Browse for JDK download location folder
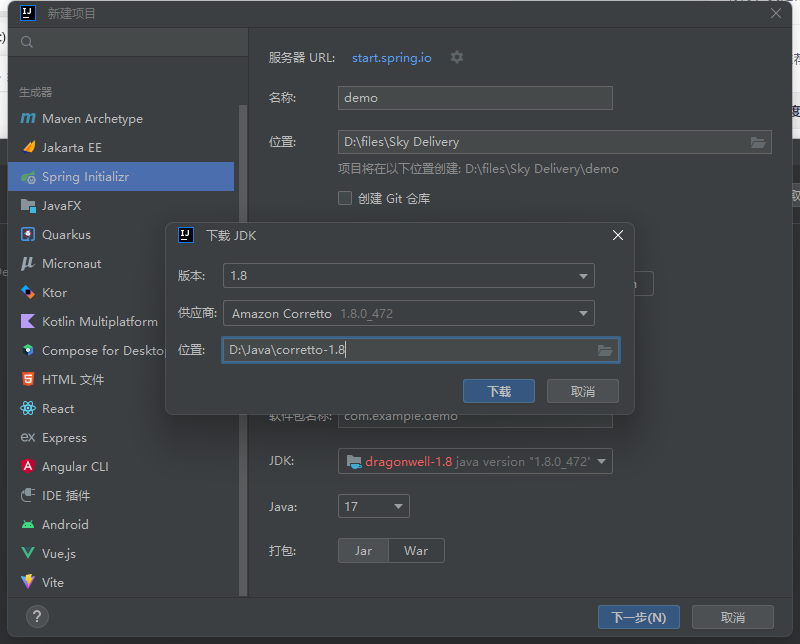This screenshot has height=644, width=800. pyautogui.click(x=605, y=350)
